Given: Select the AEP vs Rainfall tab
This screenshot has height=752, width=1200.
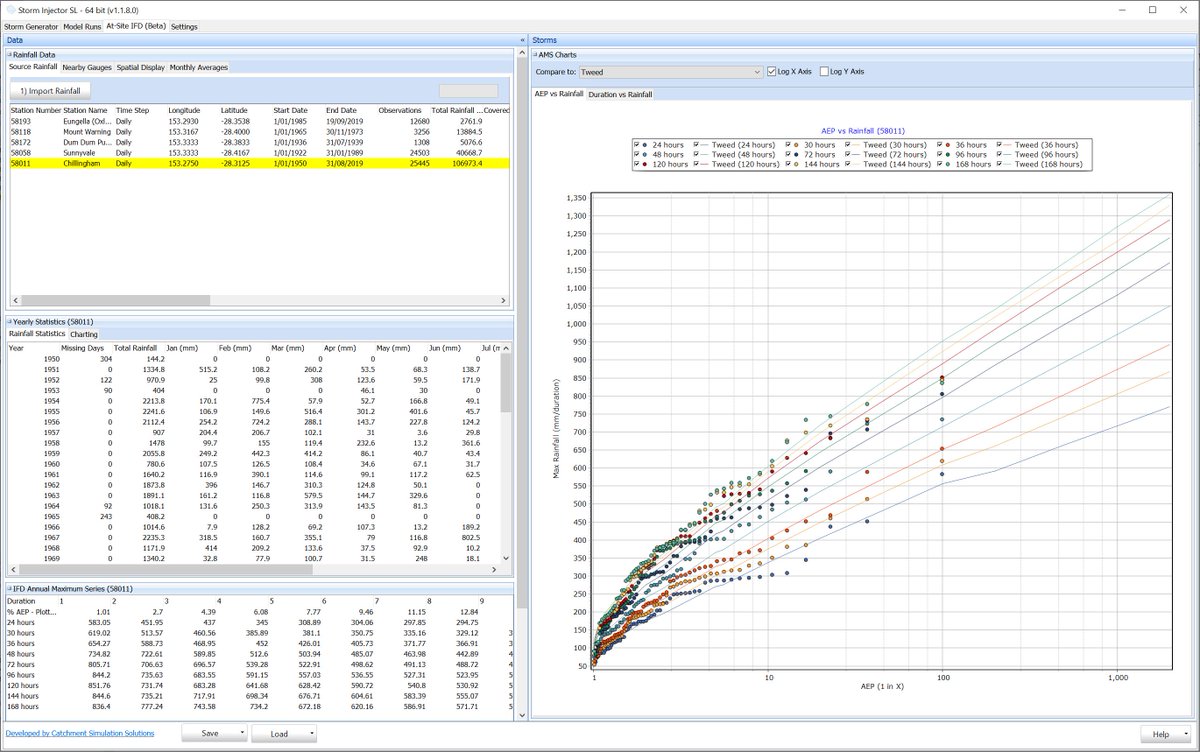Looking at the screenshot, I should tap(559, 94).
